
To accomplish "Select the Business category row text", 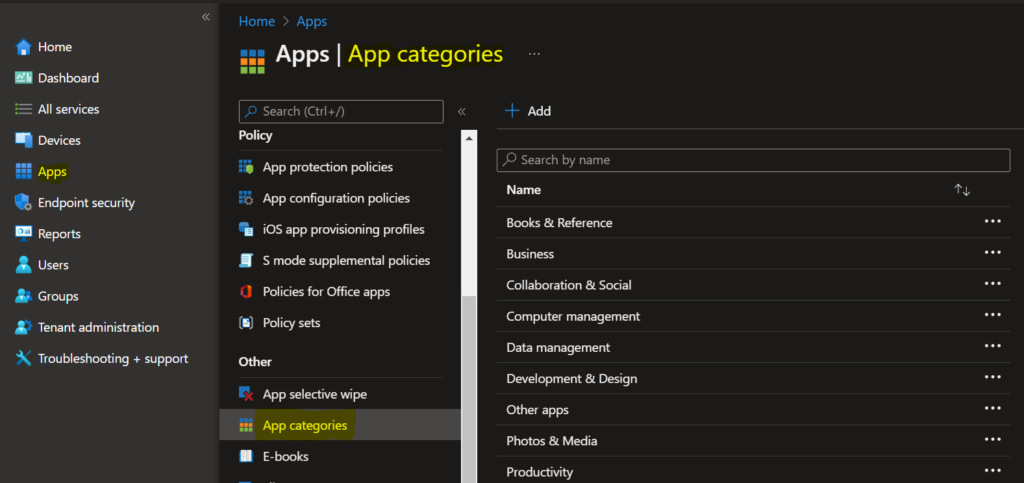I will coord(530,254).
